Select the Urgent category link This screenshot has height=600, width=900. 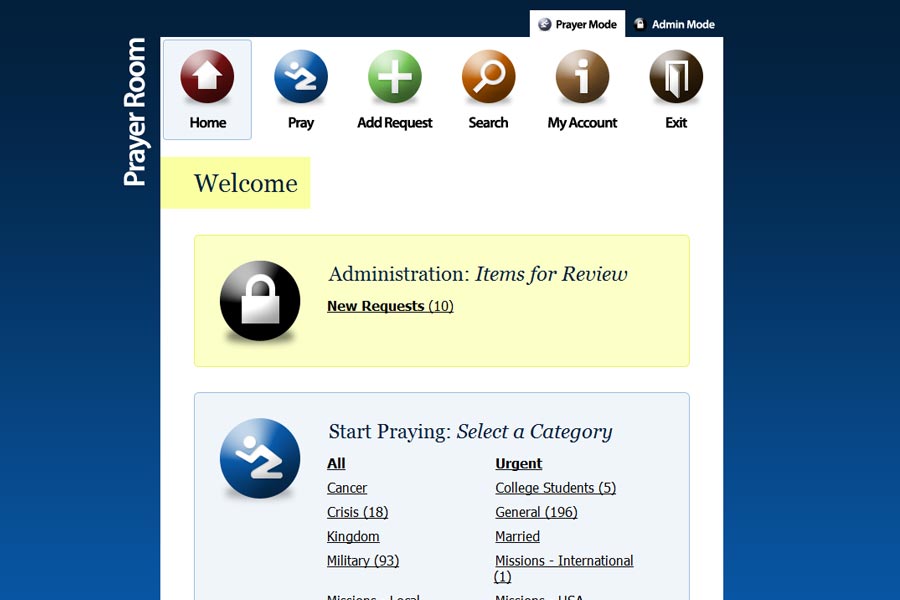518,463
